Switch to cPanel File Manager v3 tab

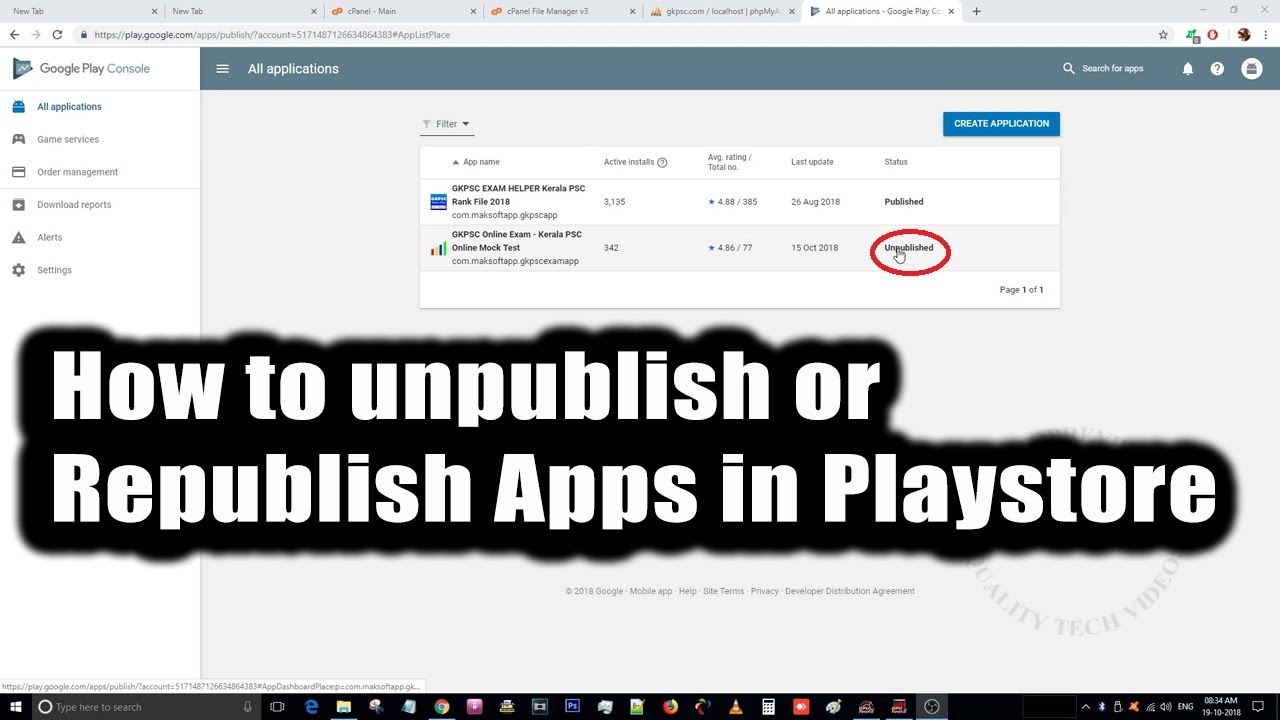coord(560,11)
